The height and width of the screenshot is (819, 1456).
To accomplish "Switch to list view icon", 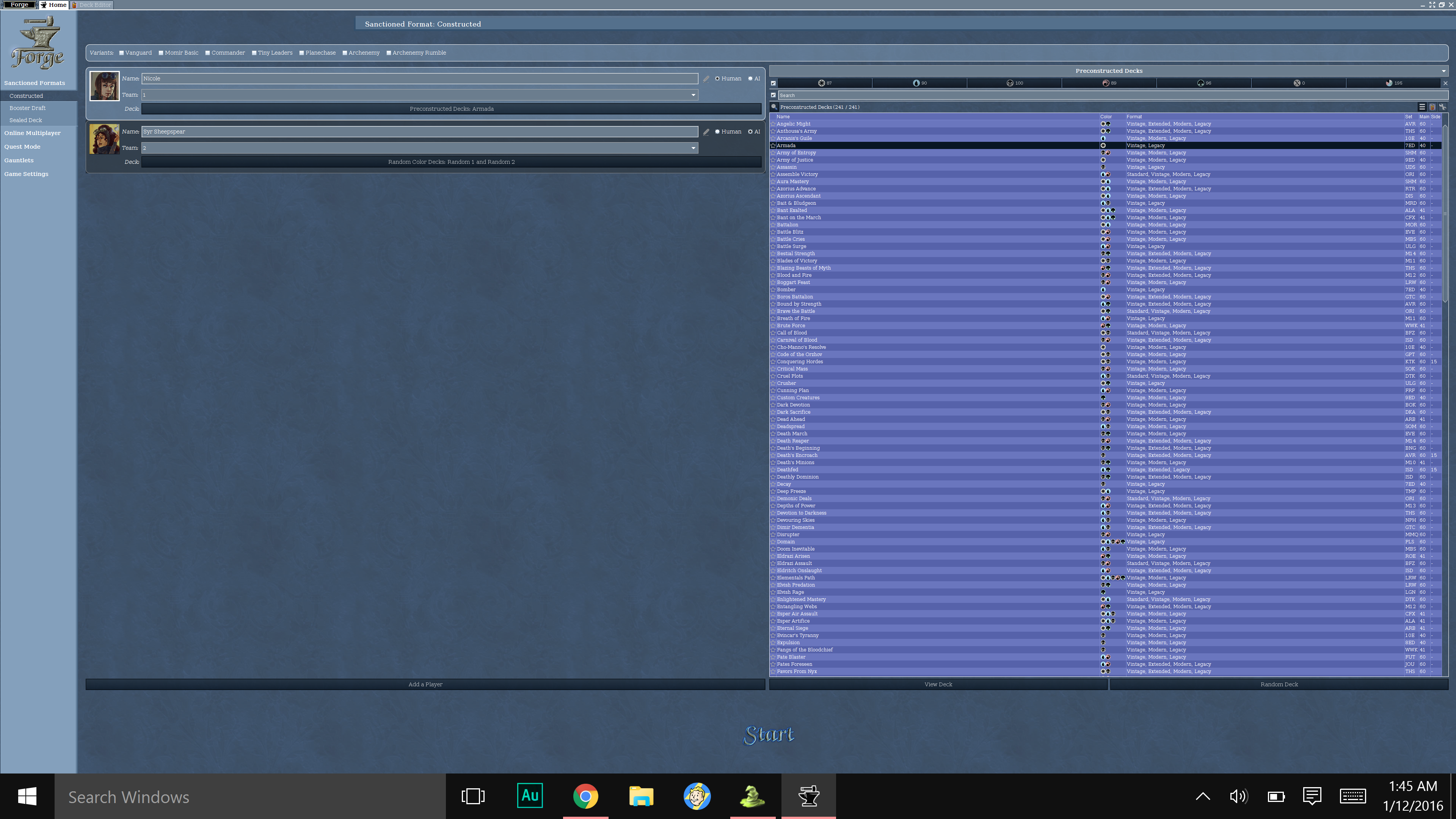I will [x=1422, y=107].
